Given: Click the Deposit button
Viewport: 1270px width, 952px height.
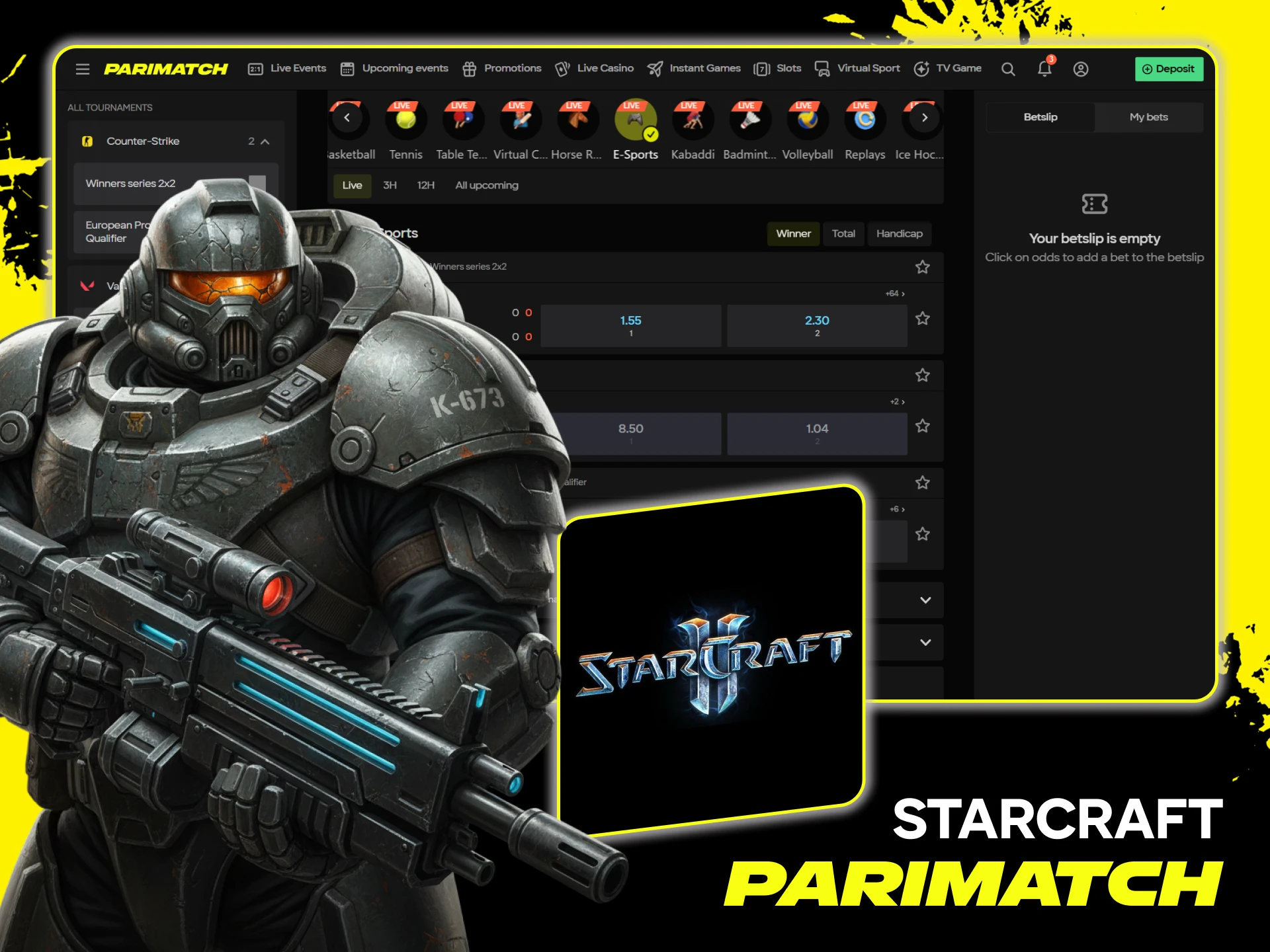Looking at the screenshot, I should [x=1169, y=69].
